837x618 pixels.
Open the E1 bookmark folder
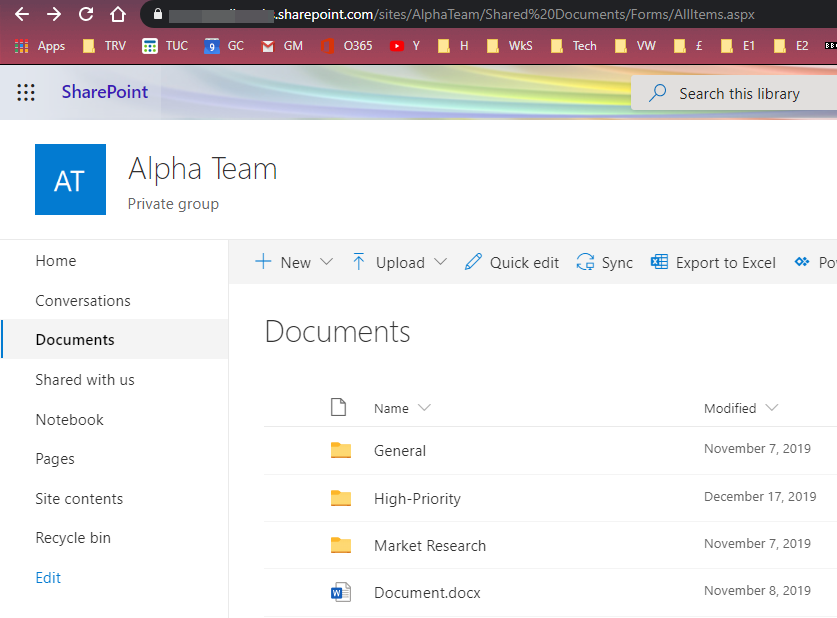[x=738, y=46]
